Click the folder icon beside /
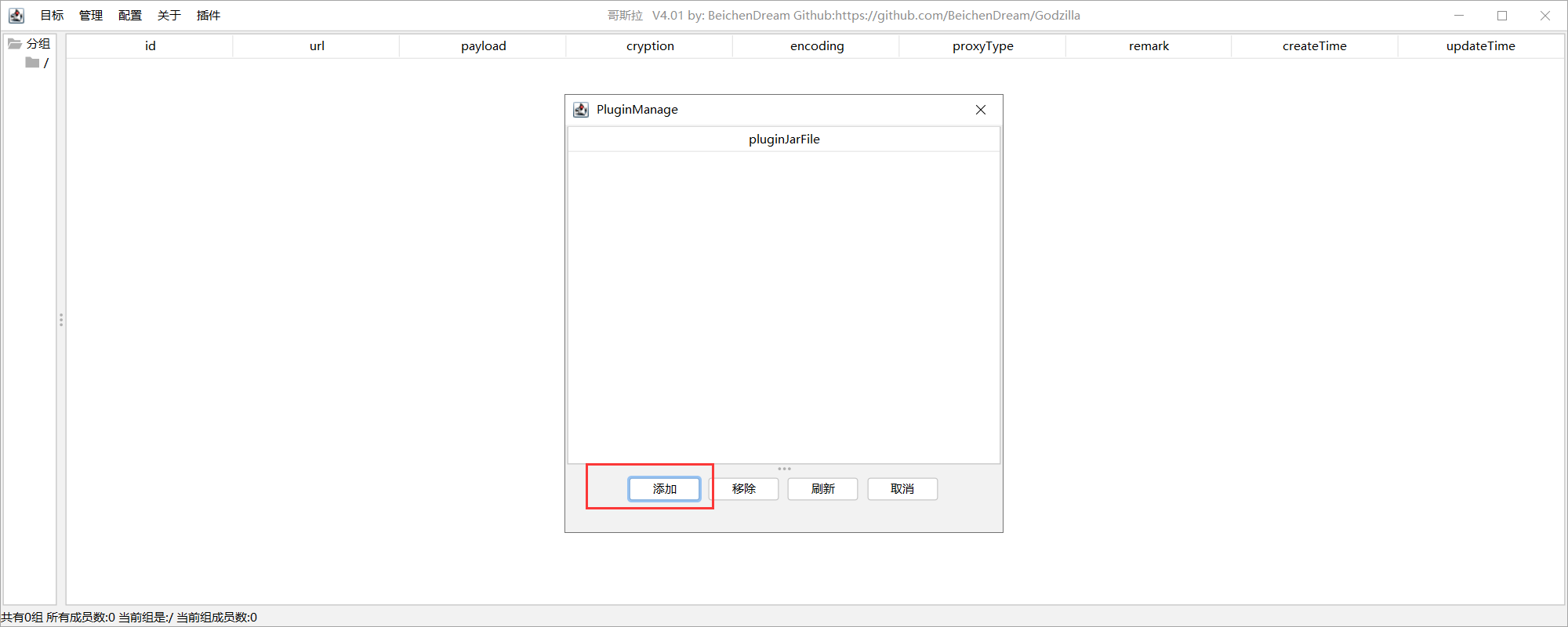 pyautogui.click(x=32, y=63)
